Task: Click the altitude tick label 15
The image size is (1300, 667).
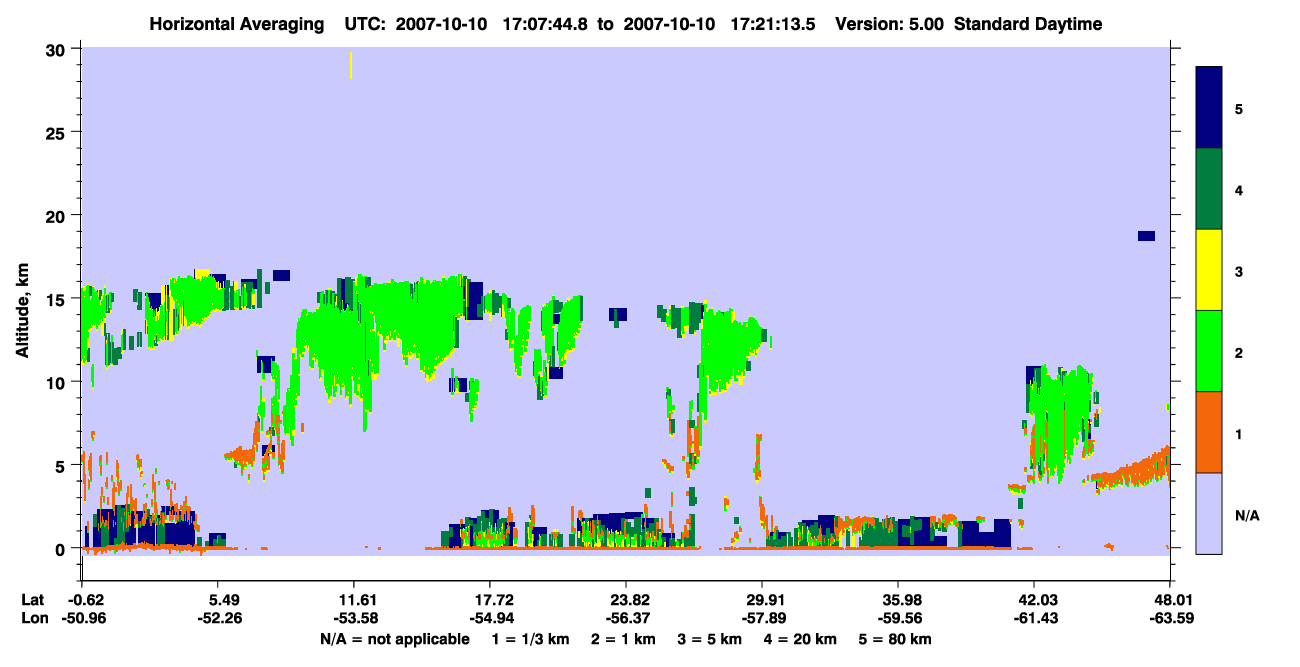Action: click(x=58, y=299)
